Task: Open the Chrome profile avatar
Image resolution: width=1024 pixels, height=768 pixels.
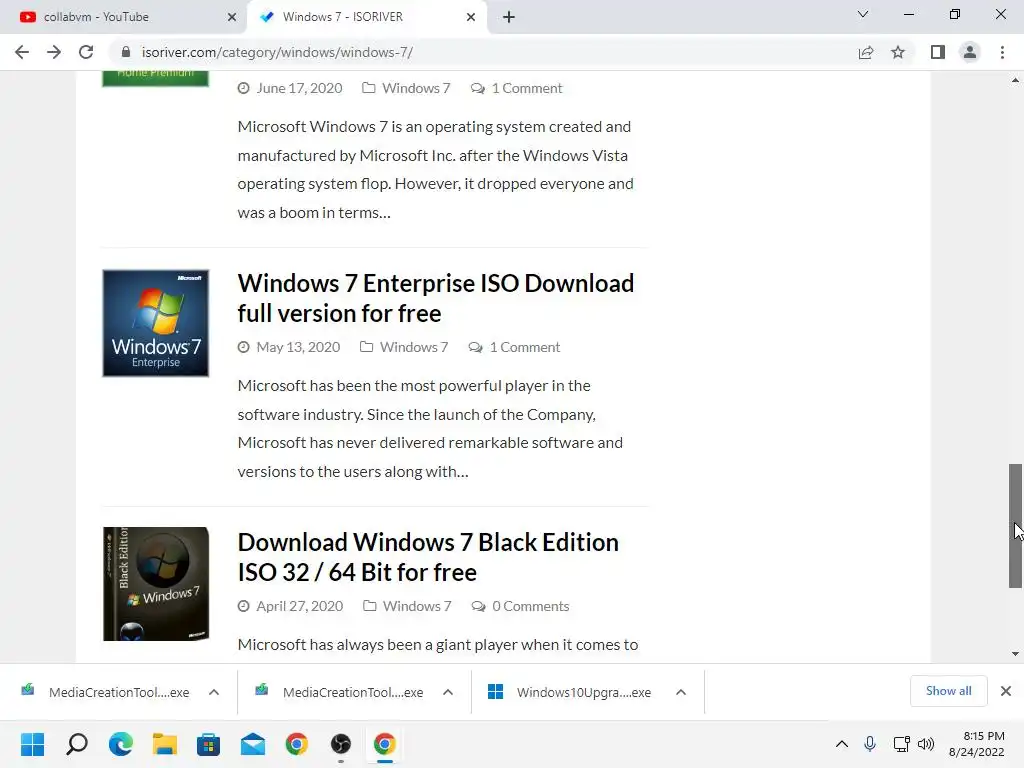Action: point(970,52)
